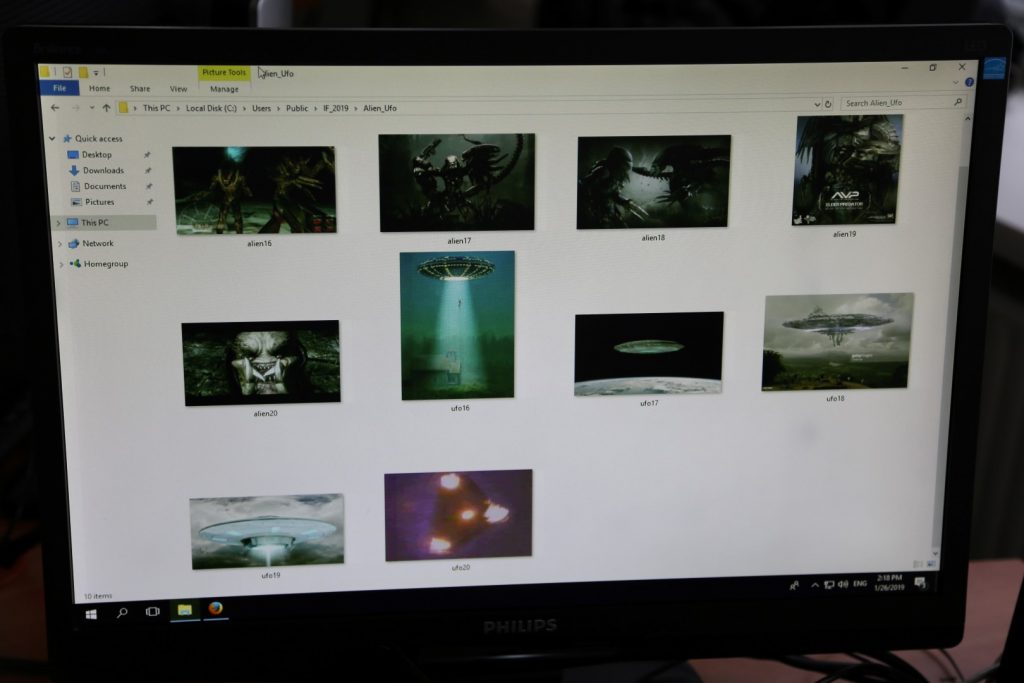The image size is (1024, 683).
Task: Switch to the Share ribbon tab
Action: (x=140, y=89)
